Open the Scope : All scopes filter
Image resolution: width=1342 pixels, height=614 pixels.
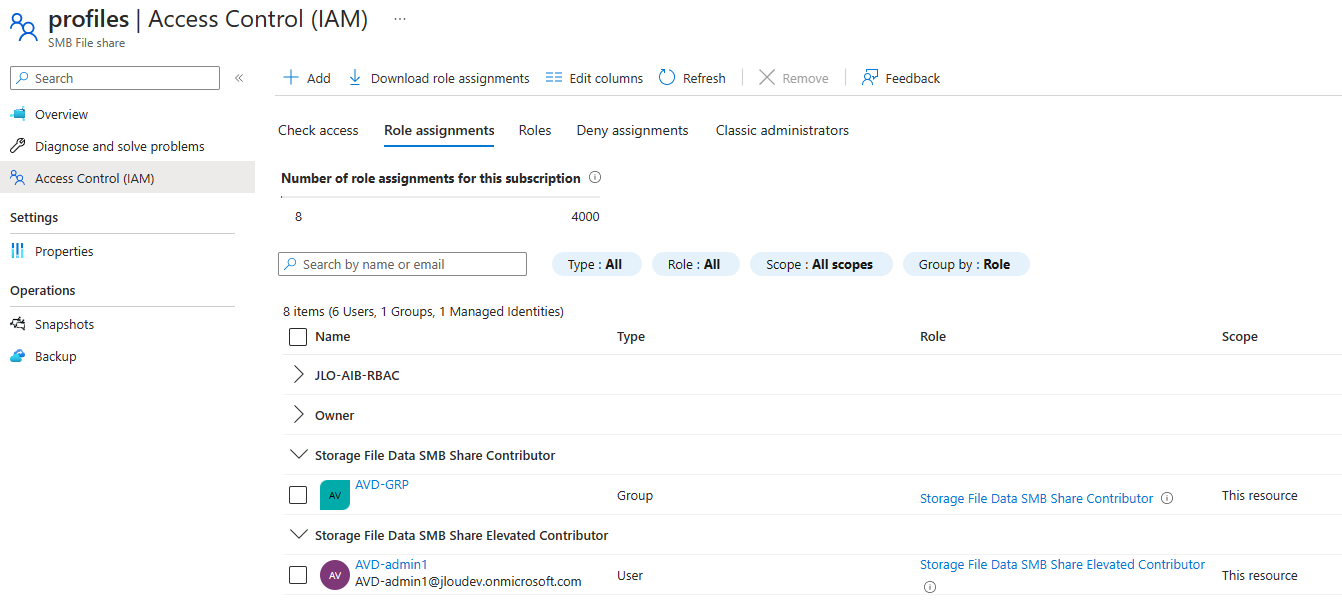point(820,264)
